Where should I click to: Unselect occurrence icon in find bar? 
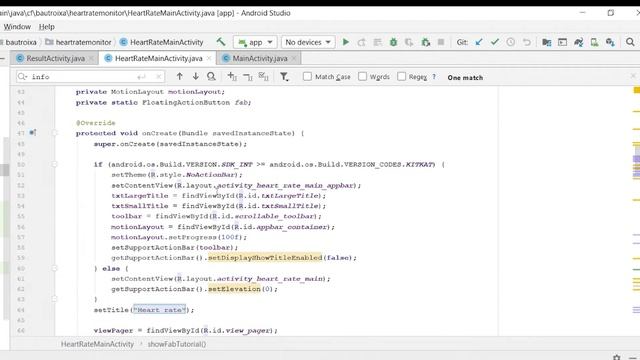pos(248,77)
